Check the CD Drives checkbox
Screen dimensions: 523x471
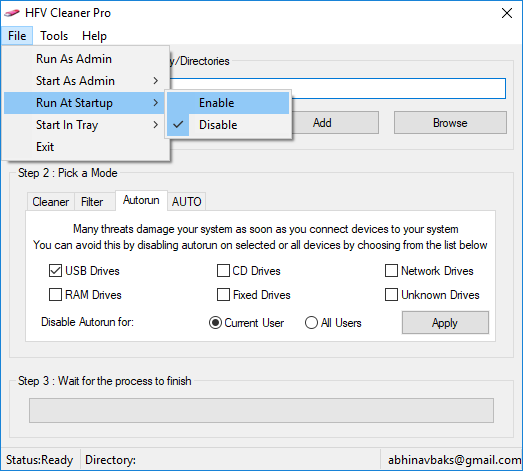pyautogui.click(x=223, y=271)
